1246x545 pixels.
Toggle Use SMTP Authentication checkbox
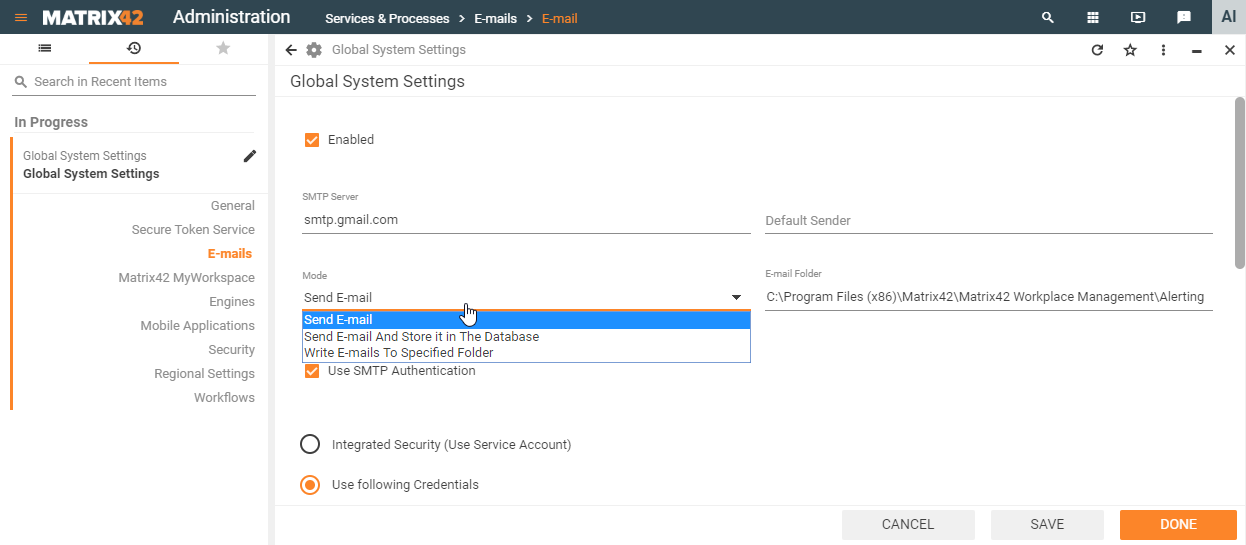tap(312, 371)
